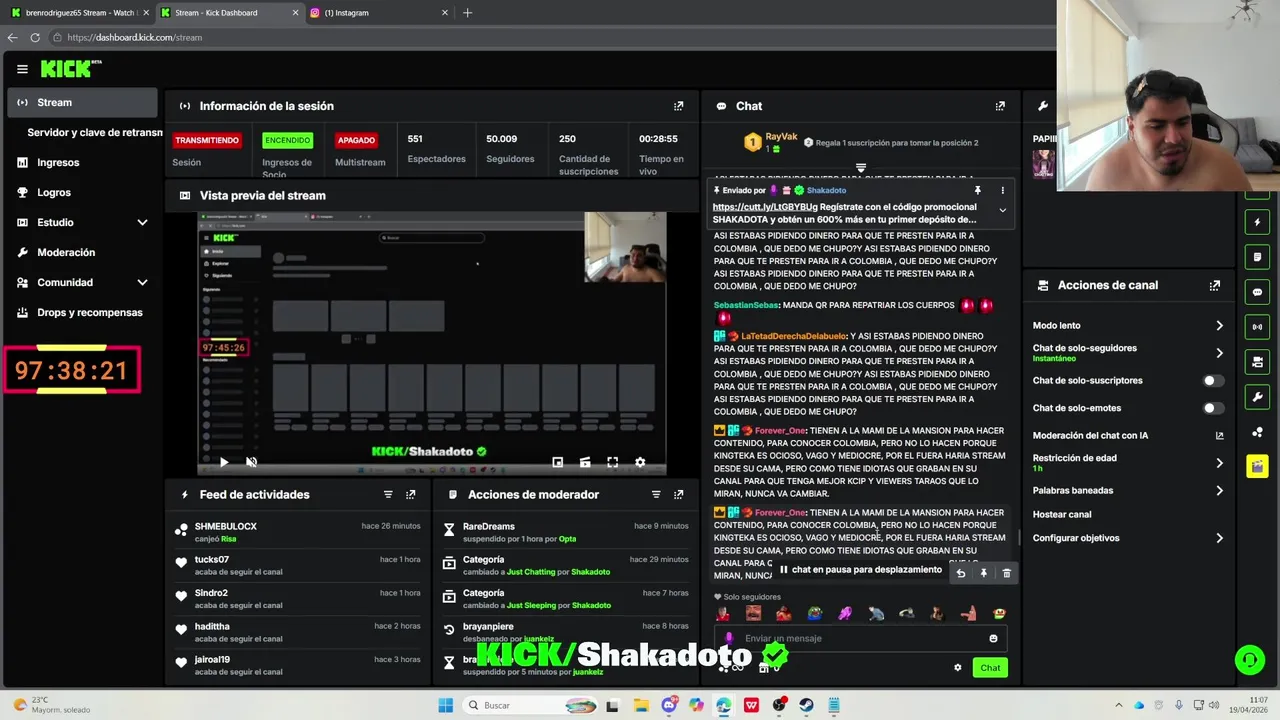The width and height of the screenshot is (1280, 720).
Task: Open the cutt.ly link in pinned message
Action: [764, 206]
